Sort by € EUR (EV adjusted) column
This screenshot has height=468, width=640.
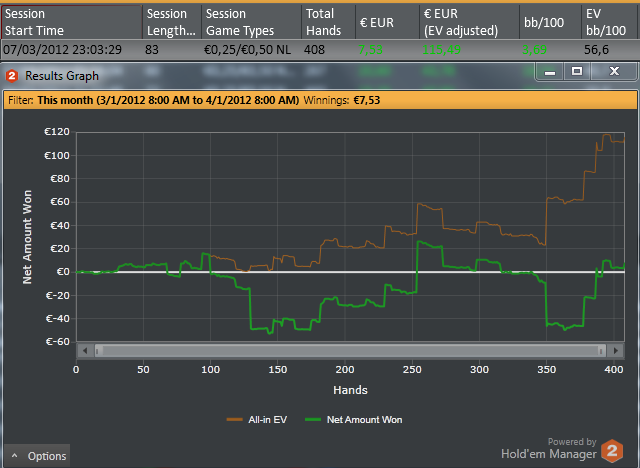pyautogui.click(x=469, y=22)
